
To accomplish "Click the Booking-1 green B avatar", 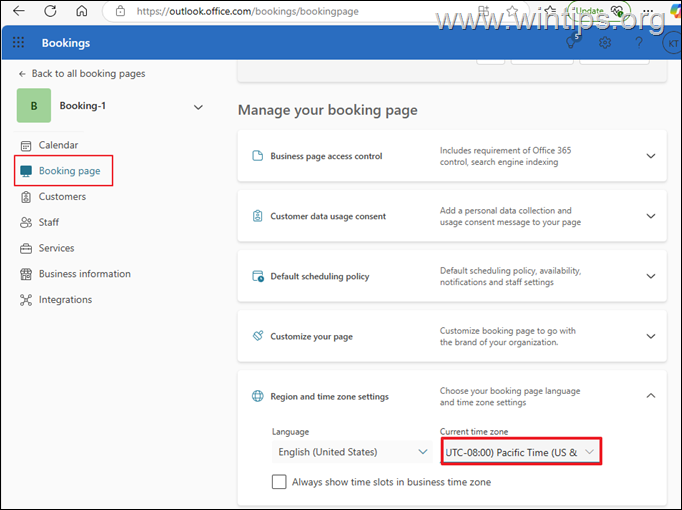I will point(34,106).
